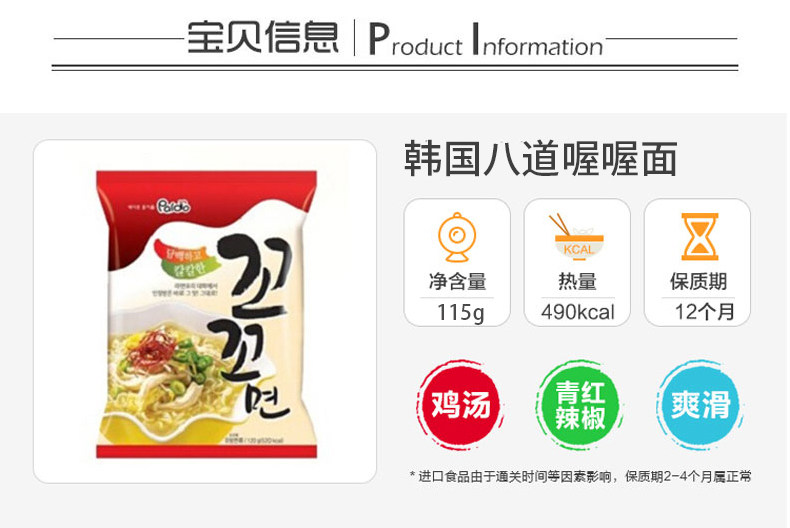Click the 韩国八道喔喔面 product title
Viewport: 790px width, 528px height.
tap(541, 159)
